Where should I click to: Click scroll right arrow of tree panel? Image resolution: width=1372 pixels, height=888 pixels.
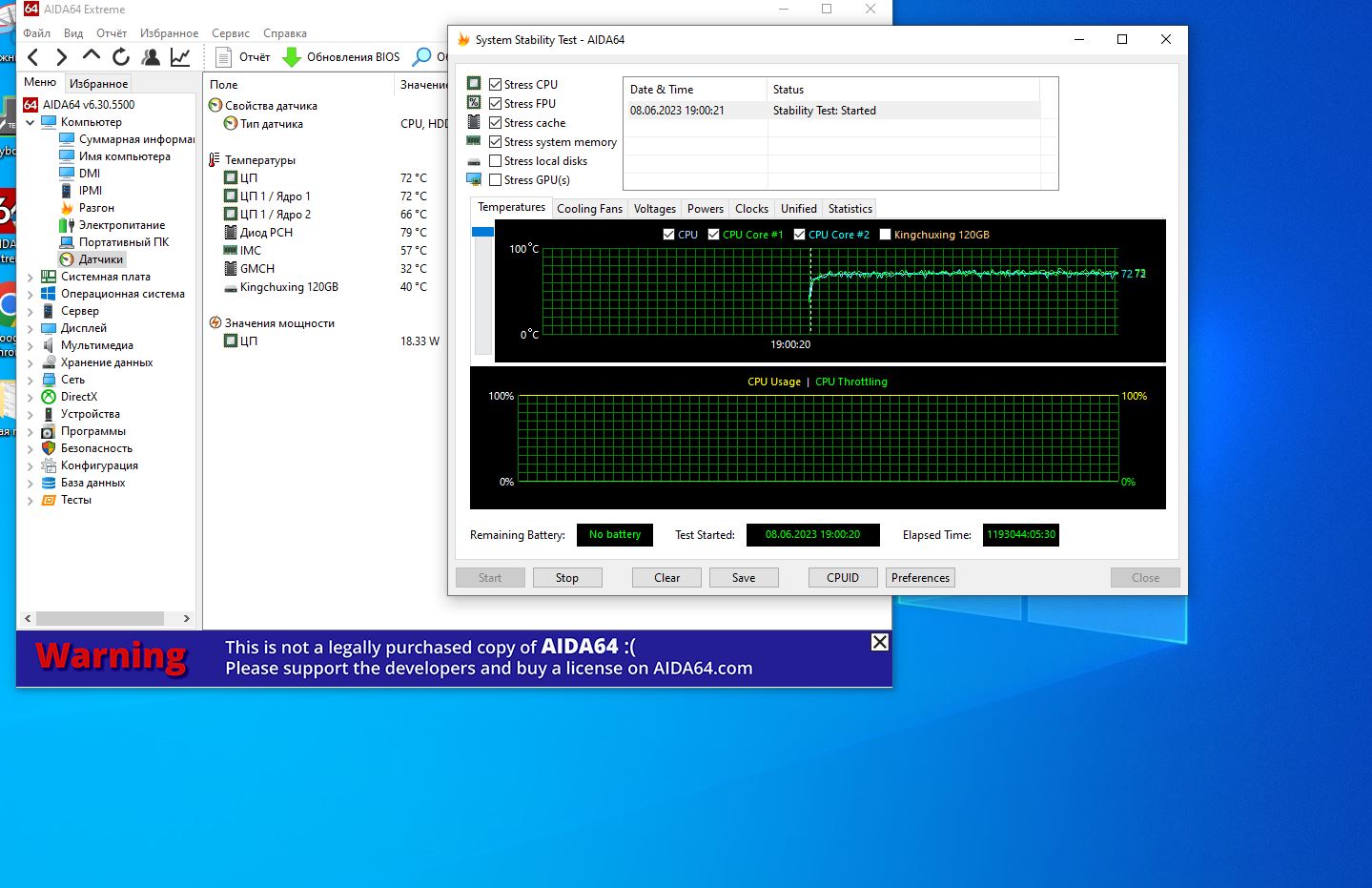click(x=187, y=618)
